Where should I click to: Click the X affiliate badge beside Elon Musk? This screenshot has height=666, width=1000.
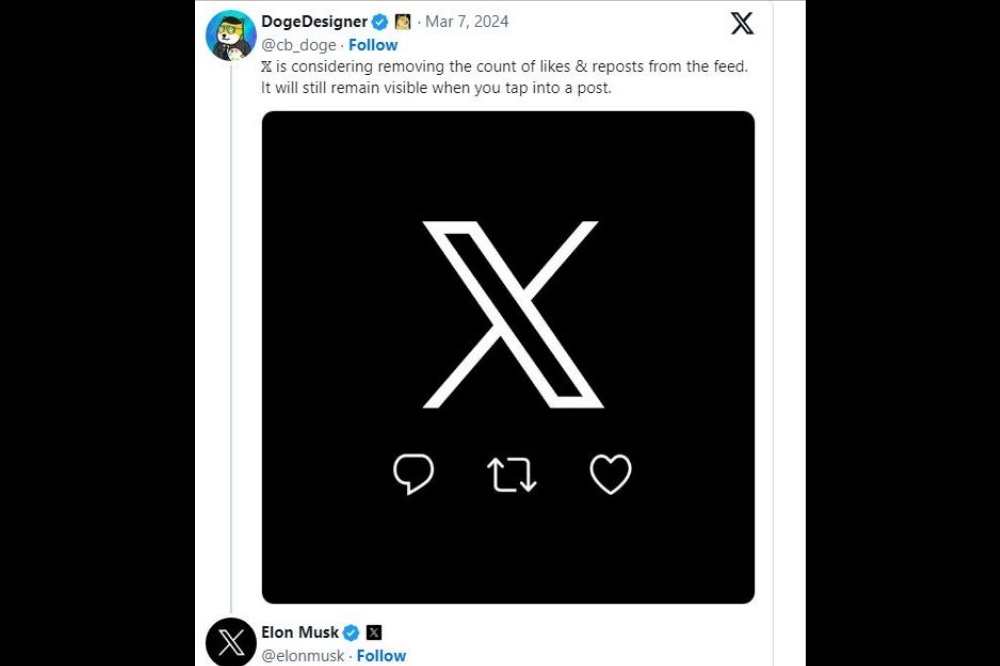click(x=374, y=632)
